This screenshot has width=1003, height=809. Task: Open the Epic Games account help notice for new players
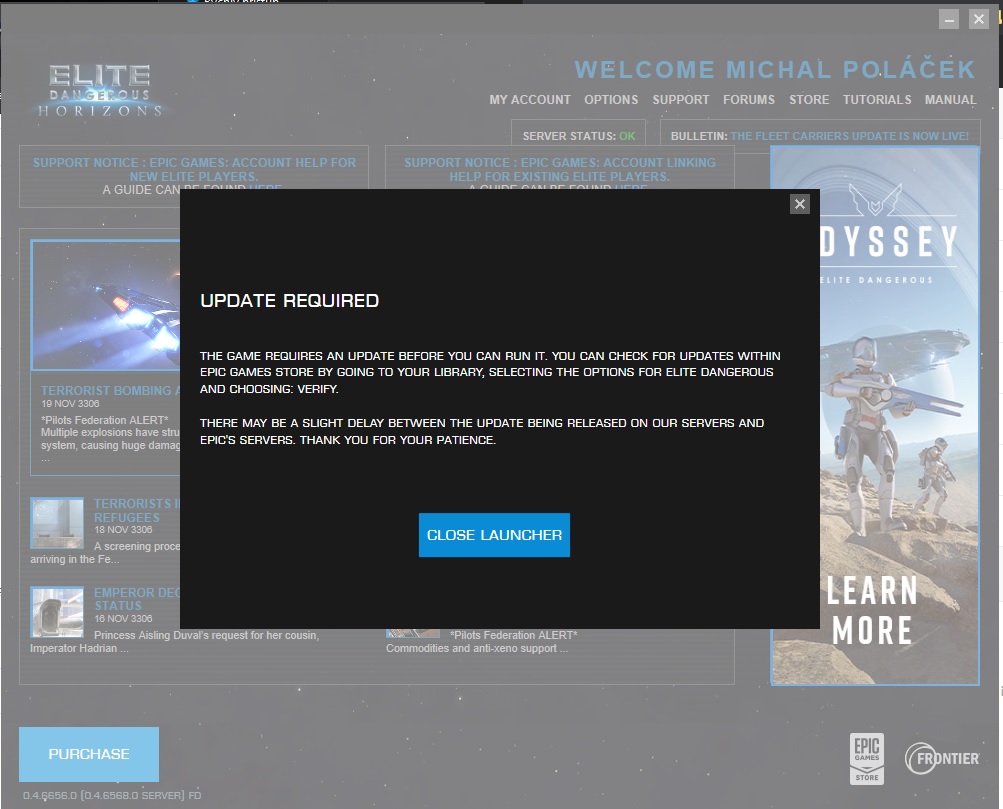(194, 169)
